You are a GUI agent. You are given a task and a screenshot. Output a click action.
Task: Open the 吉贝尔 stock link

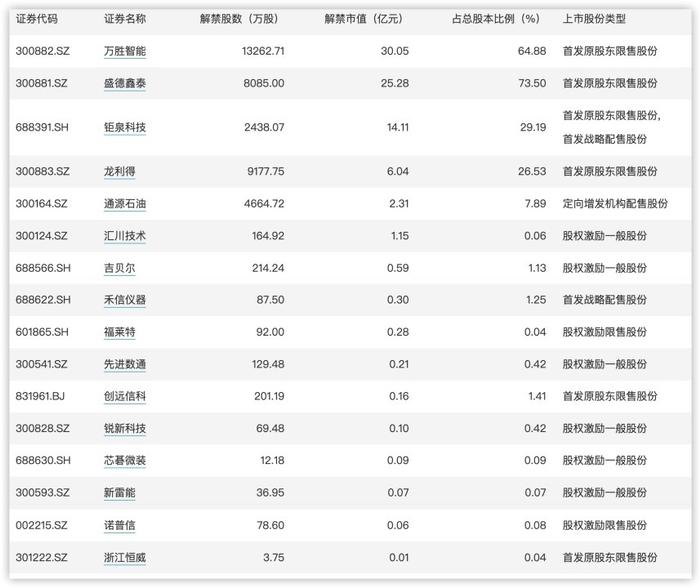[120, 268]
